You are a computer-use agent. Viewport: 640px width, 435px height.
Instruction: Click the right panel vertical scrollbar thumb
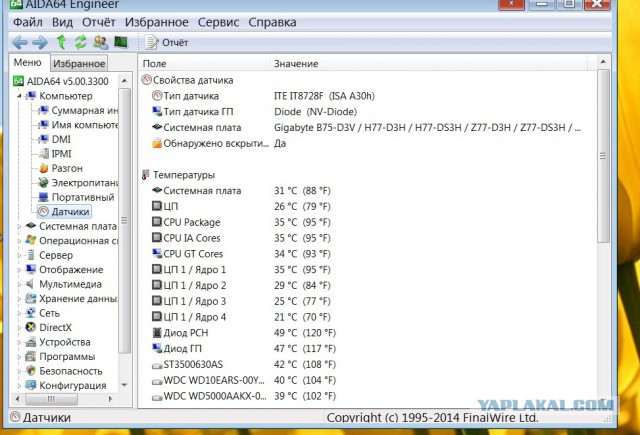coord(603,156)
